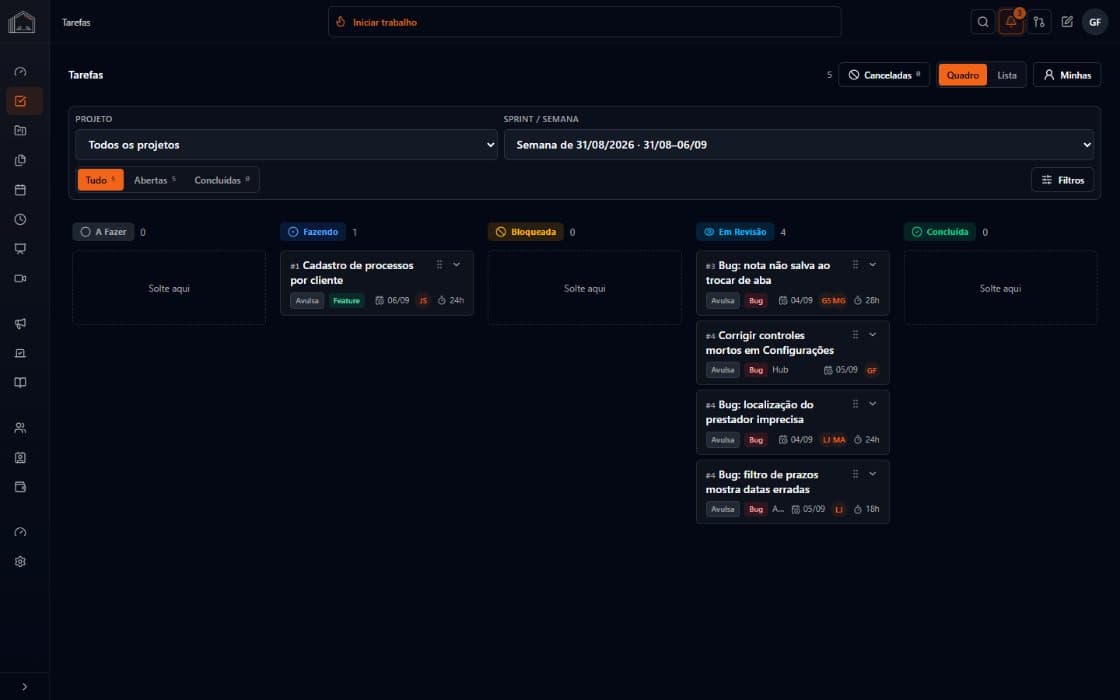
Task: Click the drag handle on Cadastro de processos card
Action: (439, 265)
